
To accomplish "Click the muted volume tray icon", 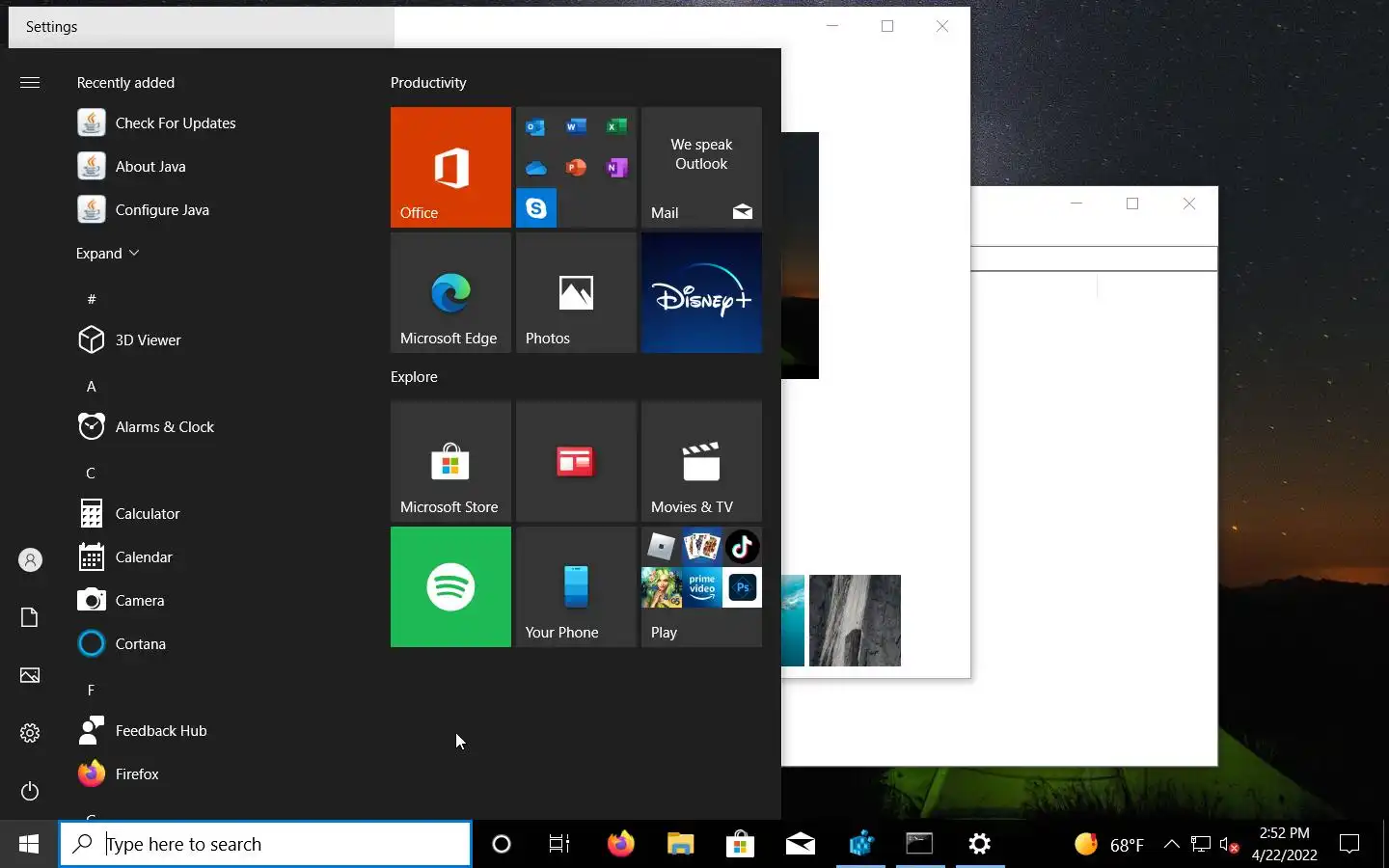I will point(1229,845).
